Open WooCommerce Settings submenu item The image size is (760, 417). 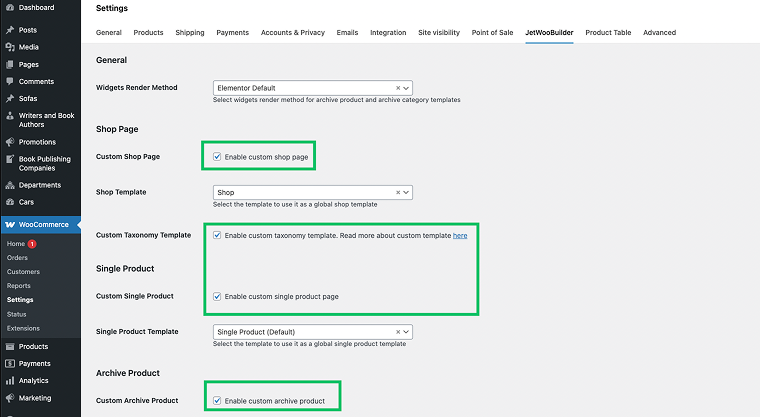pyautogui.click(x=20, y=300)
